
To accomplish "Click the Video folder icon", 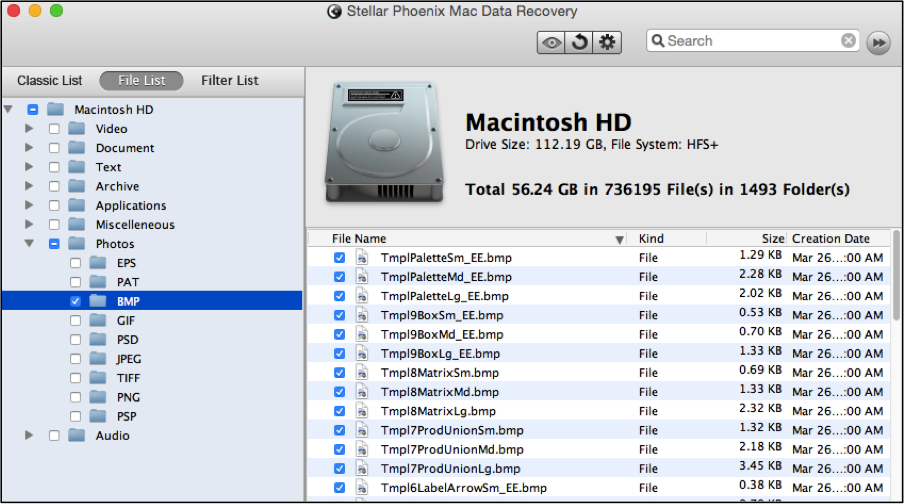I will (77, 128).
